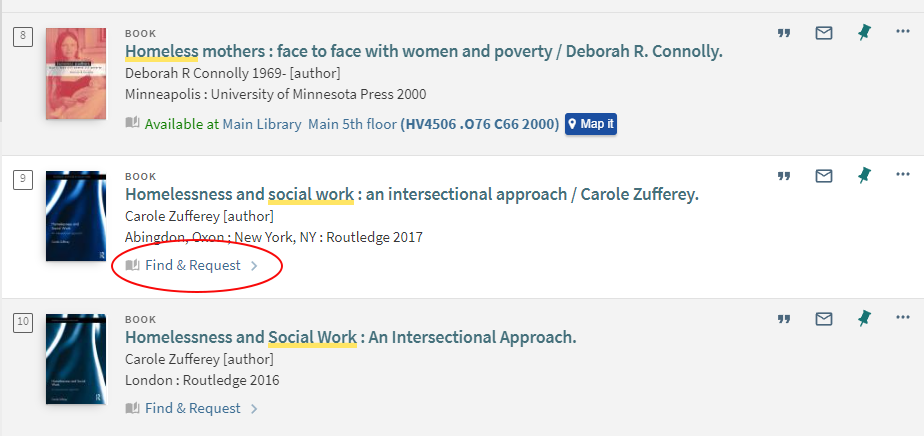
Task: Open Homelessness and social work 2017 title
Action: 411,194
